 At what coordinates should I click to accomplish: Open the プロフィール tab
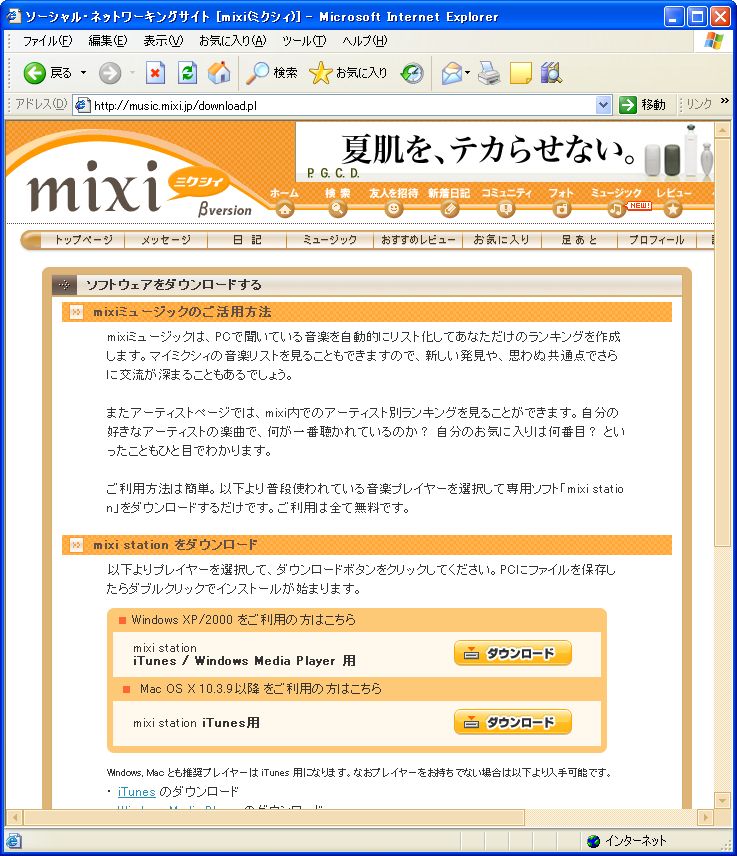click(657, 240)
